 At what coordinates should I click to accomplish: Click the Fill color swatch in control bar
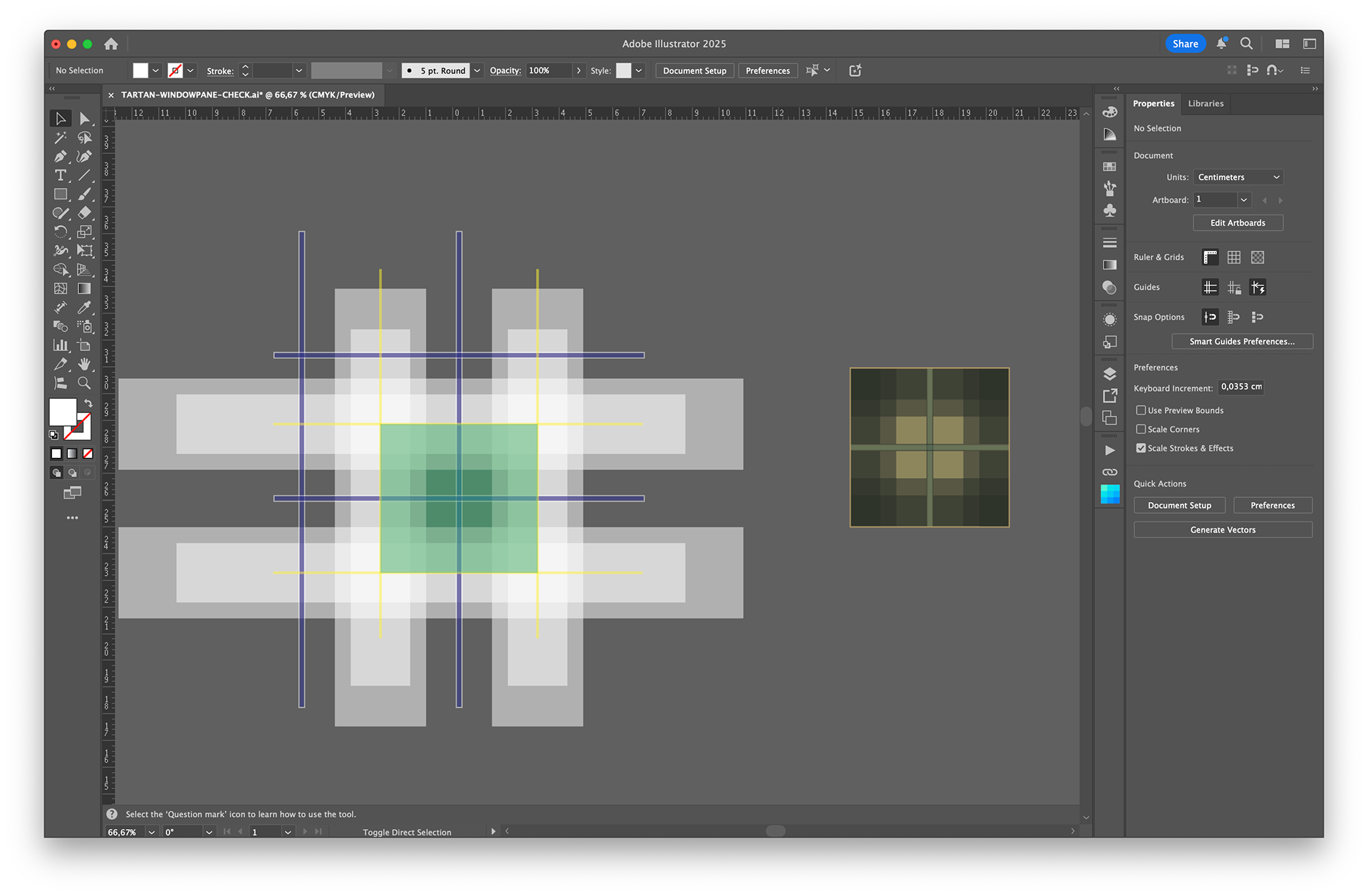coord(140,71)
